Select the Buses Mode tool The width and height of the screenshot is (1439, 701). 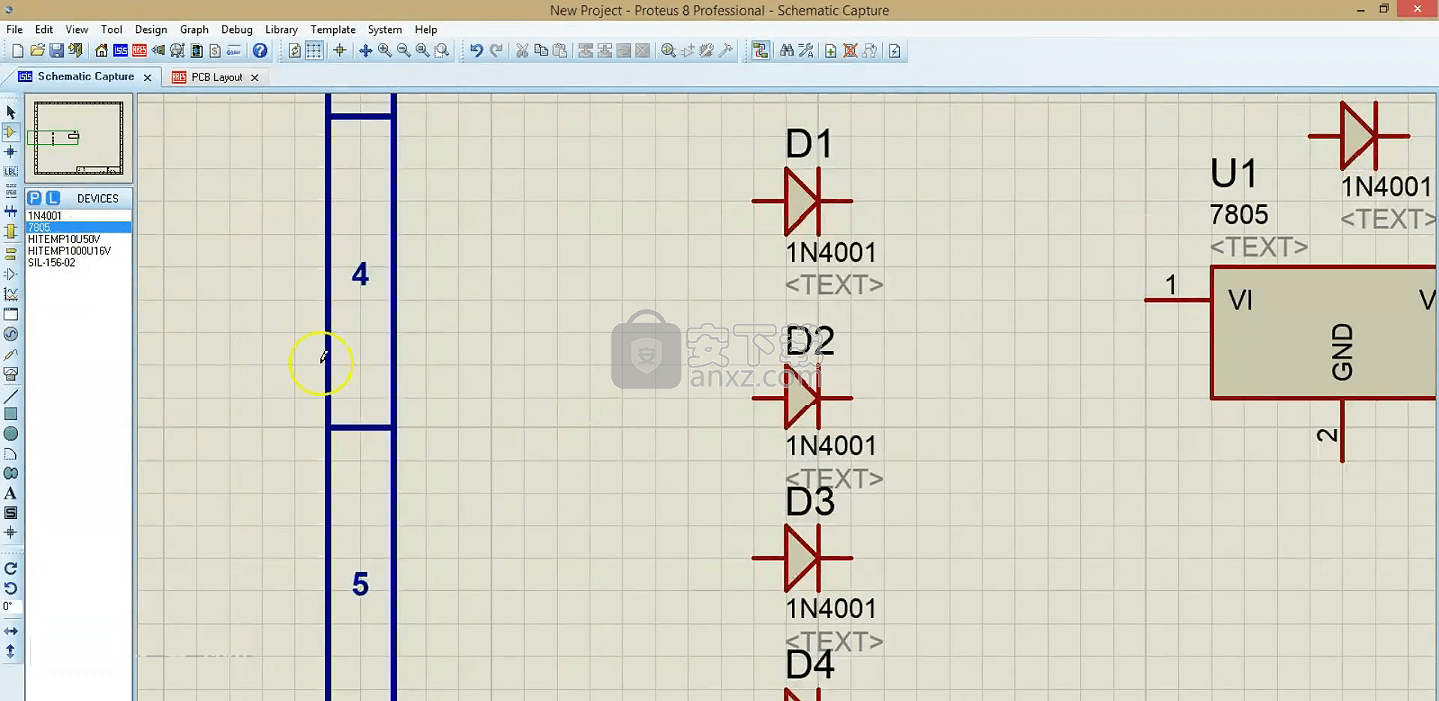pos(11,211)
